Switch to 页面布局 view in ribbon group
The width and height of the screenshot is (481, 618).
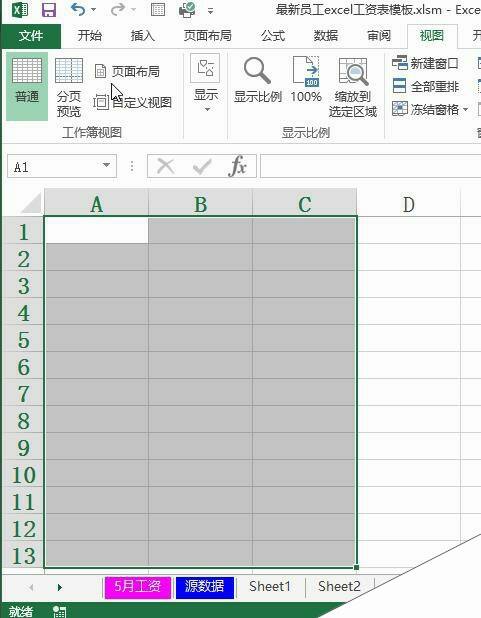click(x=128, y=71)
